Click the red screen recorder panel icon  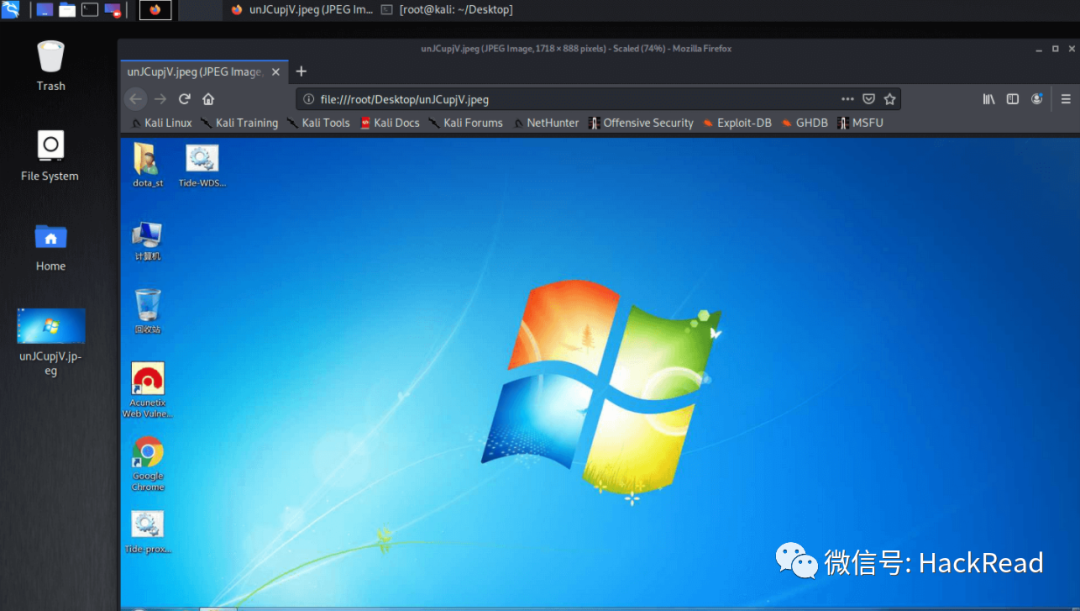tap(112, 10)
